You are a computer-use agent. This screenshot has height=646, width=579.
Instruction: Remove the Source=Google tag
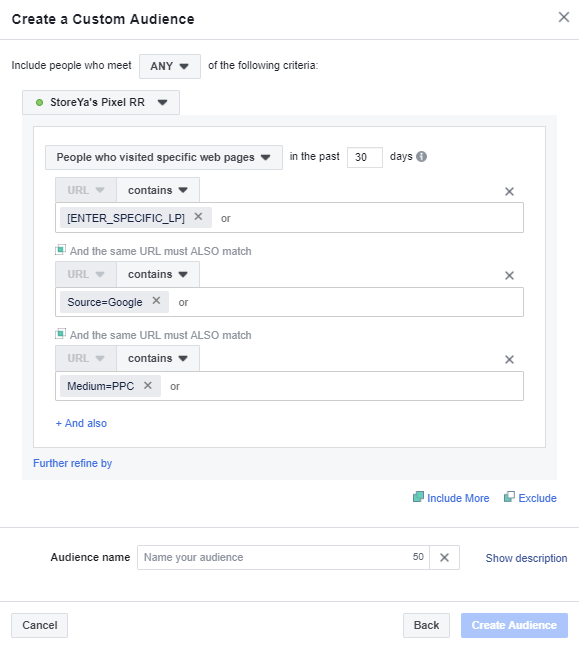tap(156, 301)
